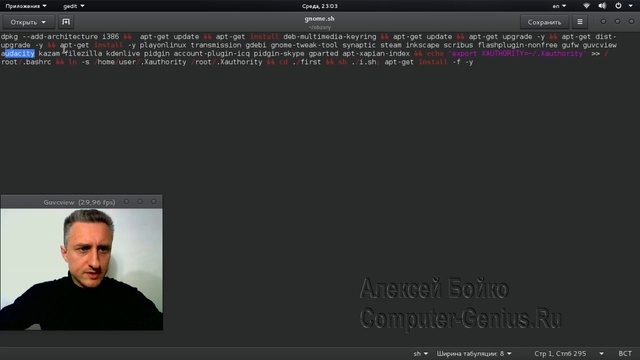Minimize the gedit window
This screenshot has height=360, width=640.
603,22
